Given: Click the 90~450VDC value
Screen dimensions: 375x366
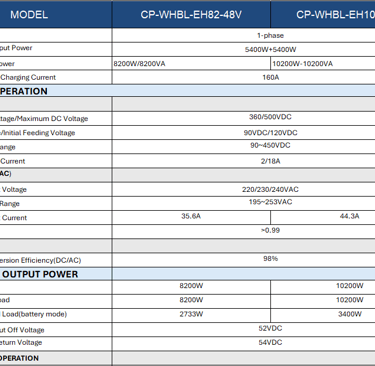Looking at the screenshot, I should (x=270, y=145).
